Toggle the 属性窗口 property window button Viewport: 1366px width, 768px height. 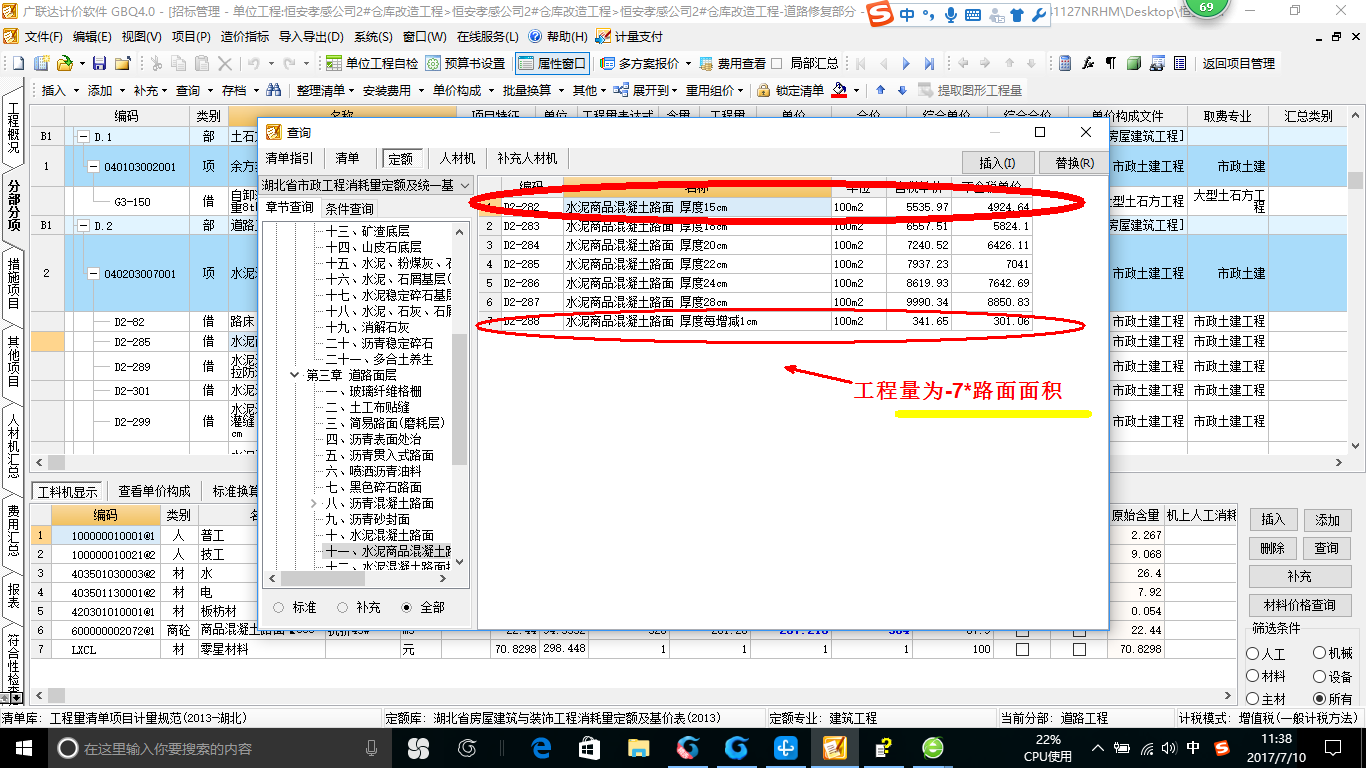552,63
